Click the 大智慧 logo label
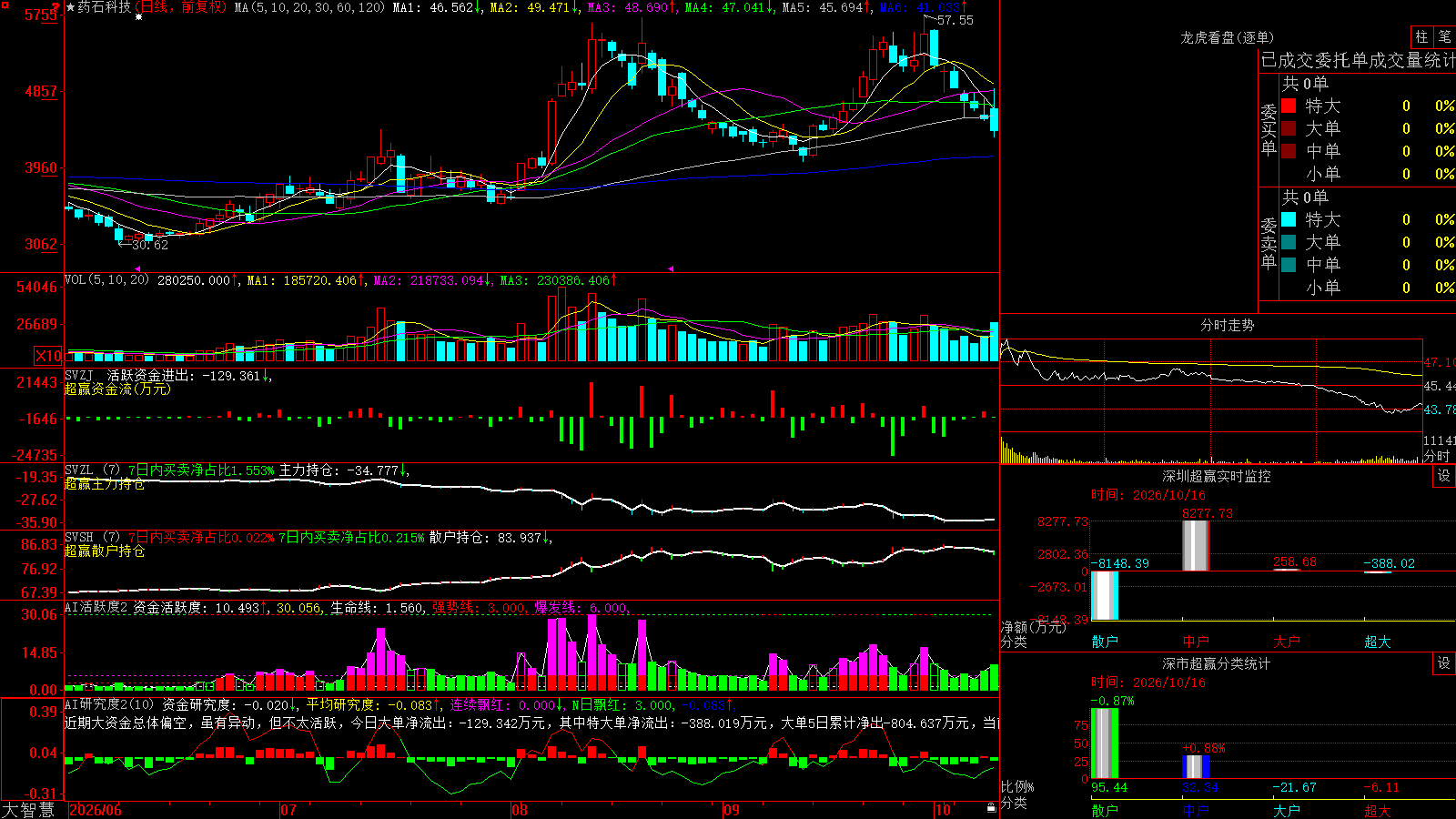1456x819 pixels. click(28, 810)
